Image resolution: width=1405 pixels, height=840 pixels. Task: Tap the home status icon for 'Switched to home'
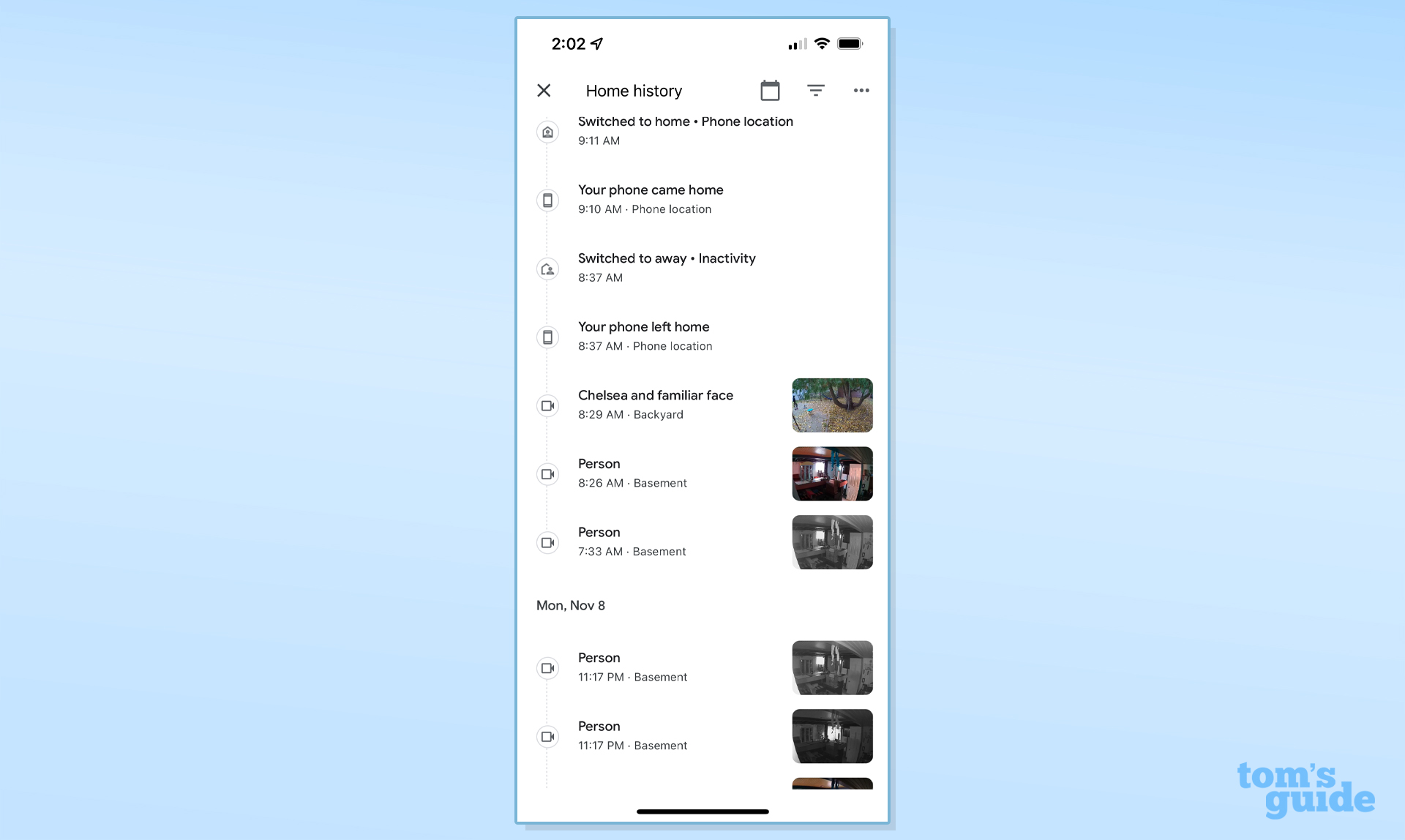click(x=547, y=131)
